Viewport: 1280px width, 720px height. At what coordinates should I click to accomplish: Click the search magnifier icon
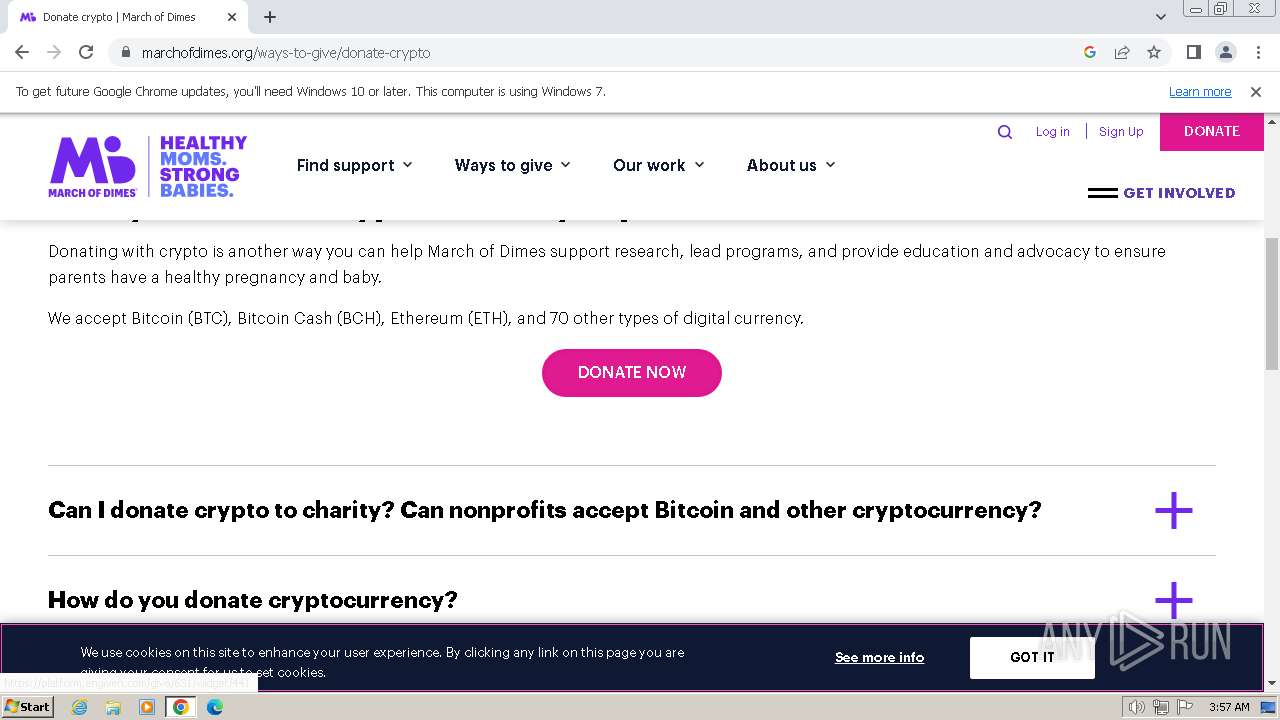coord(1005,132)
